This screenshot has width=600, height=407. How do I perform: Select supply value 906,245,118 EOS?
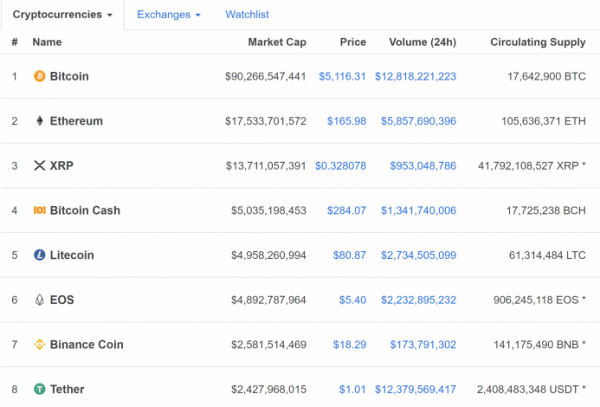536,300
